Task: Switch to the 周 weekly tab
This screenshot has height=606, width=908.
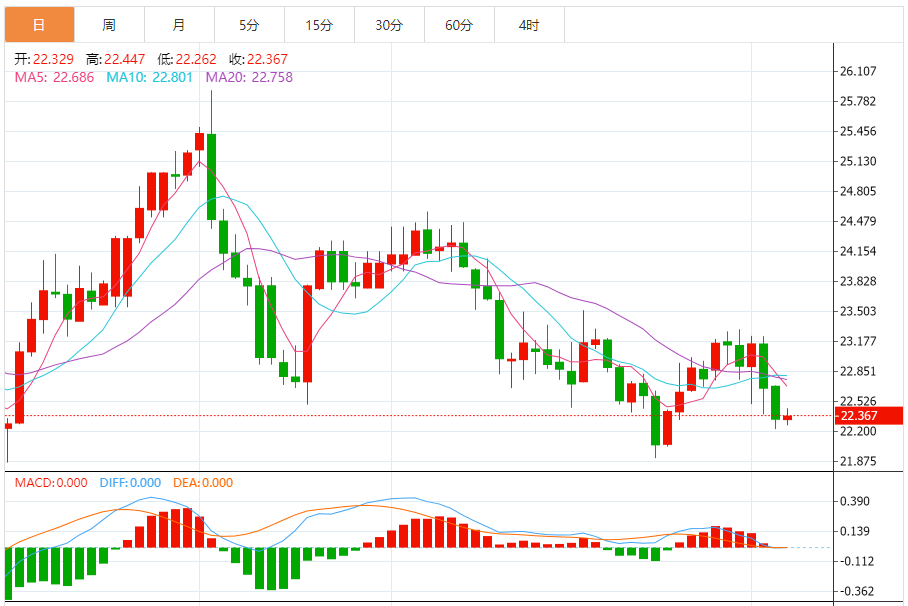Action: [x=109, y=25]
